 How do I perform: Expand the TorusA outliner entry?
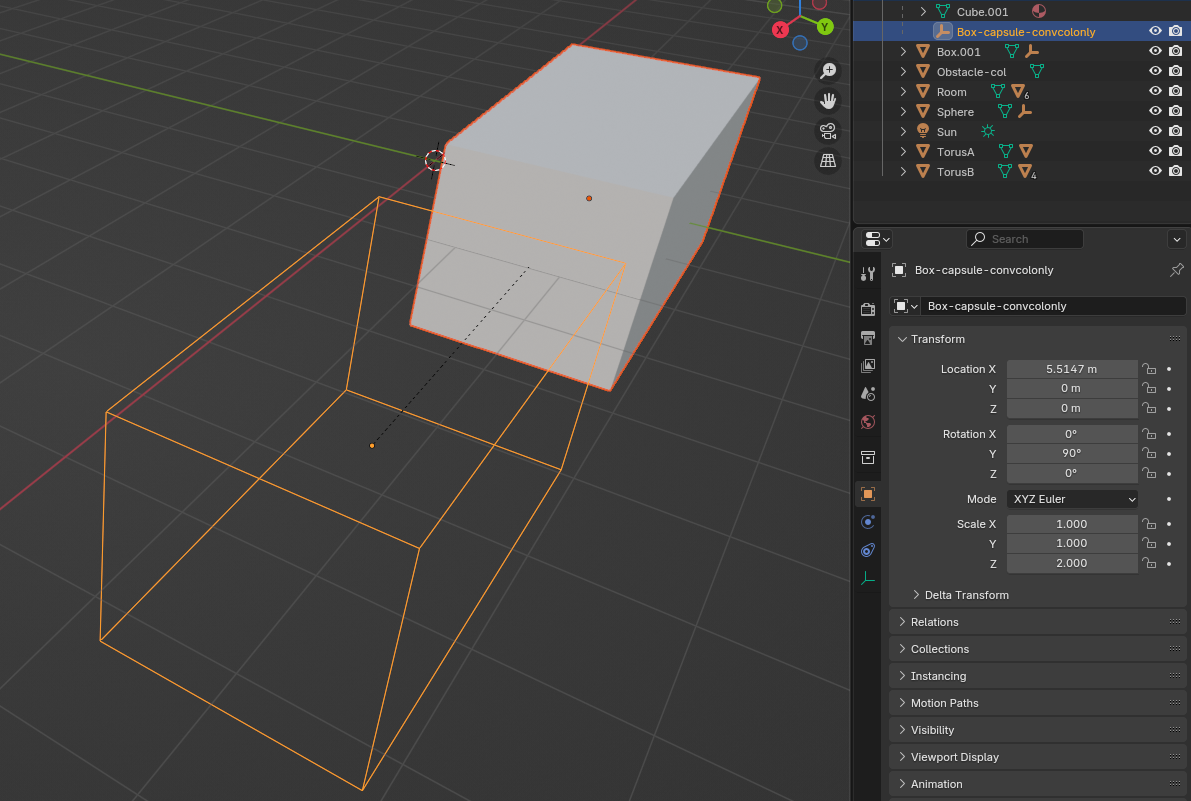903,152
